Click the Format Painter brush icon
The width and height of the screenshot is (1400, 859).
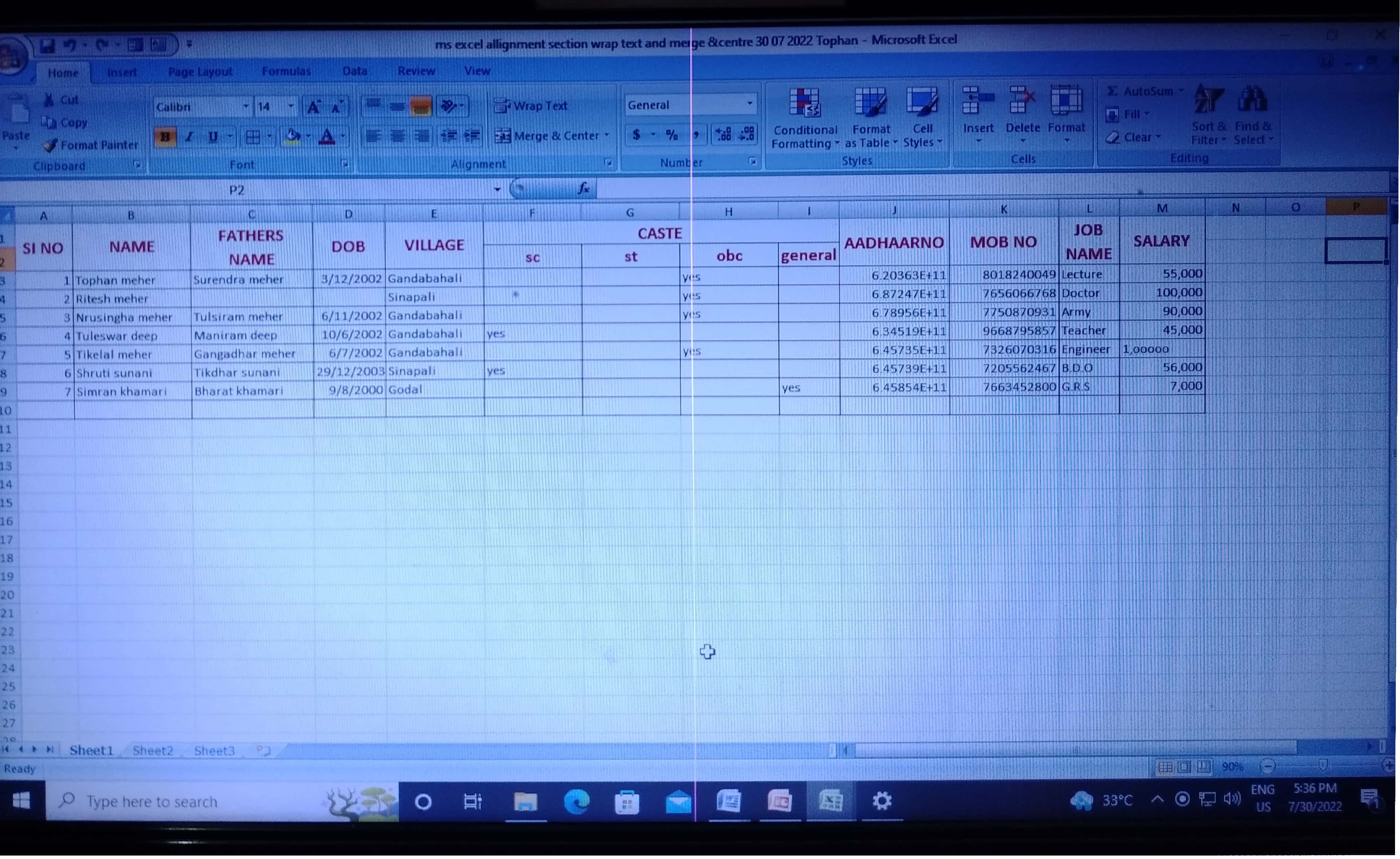pyautogui.click(x=50, y=146)
